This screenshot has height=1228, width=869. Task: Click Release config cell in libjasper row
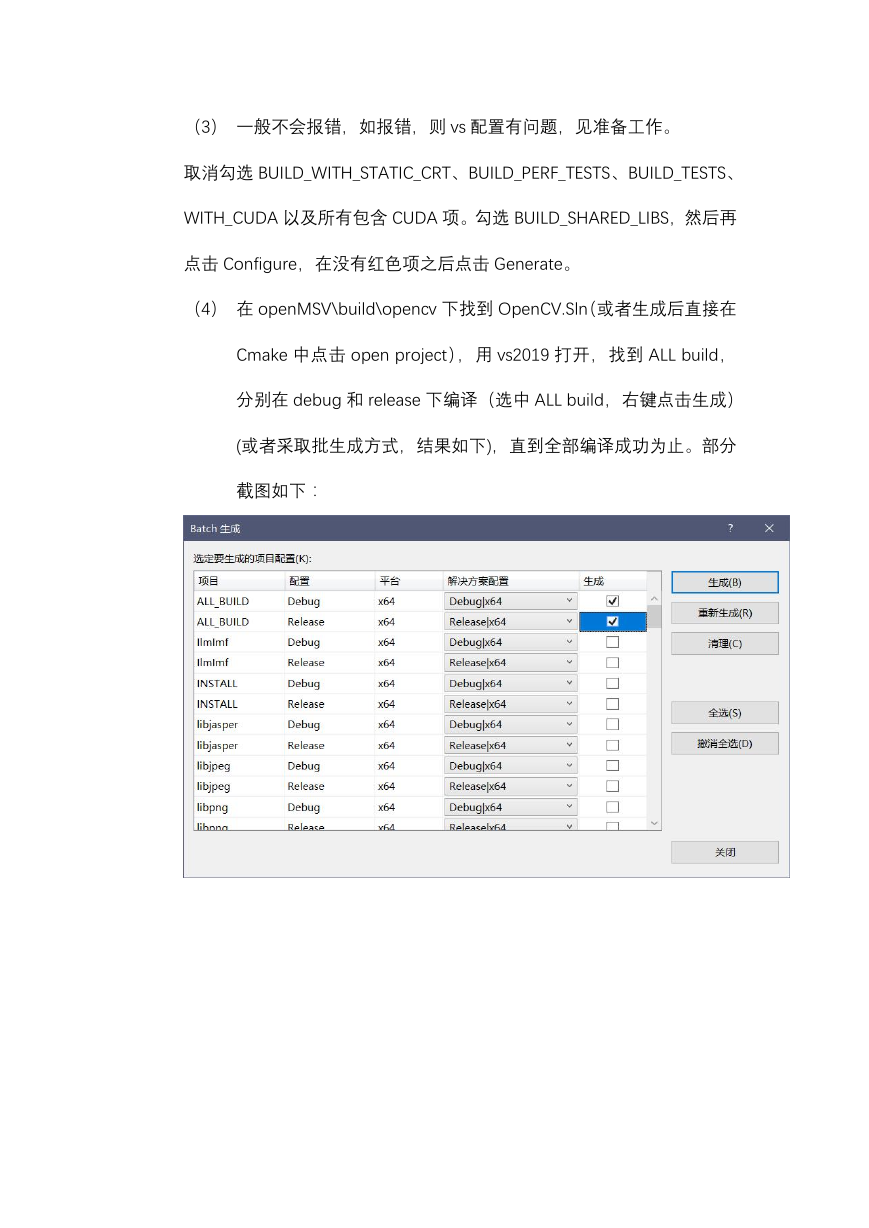click(x=306, y=745)
